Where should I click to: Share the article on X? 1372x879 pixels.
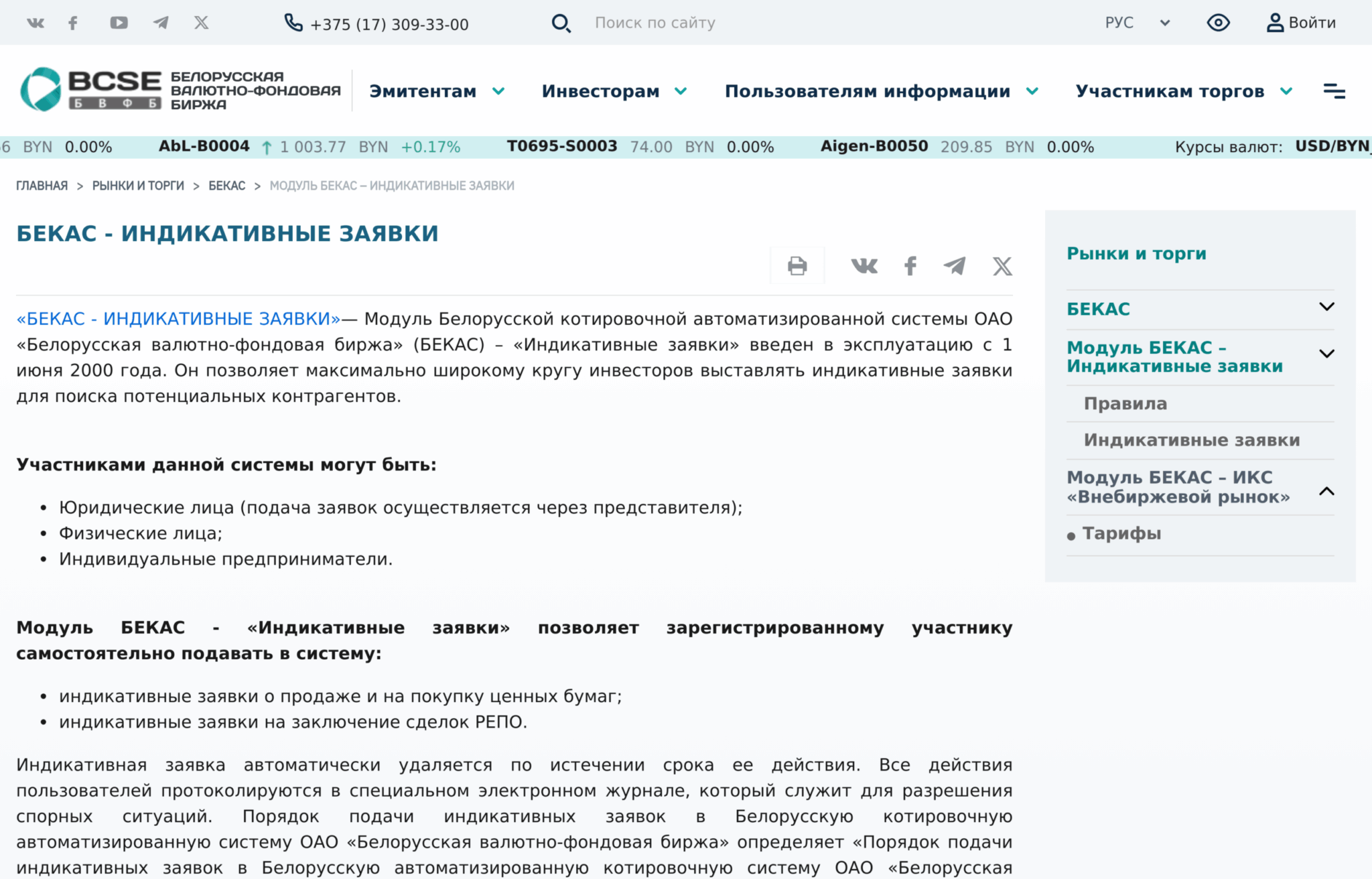pyautogui.click(x=1002, y=266)
